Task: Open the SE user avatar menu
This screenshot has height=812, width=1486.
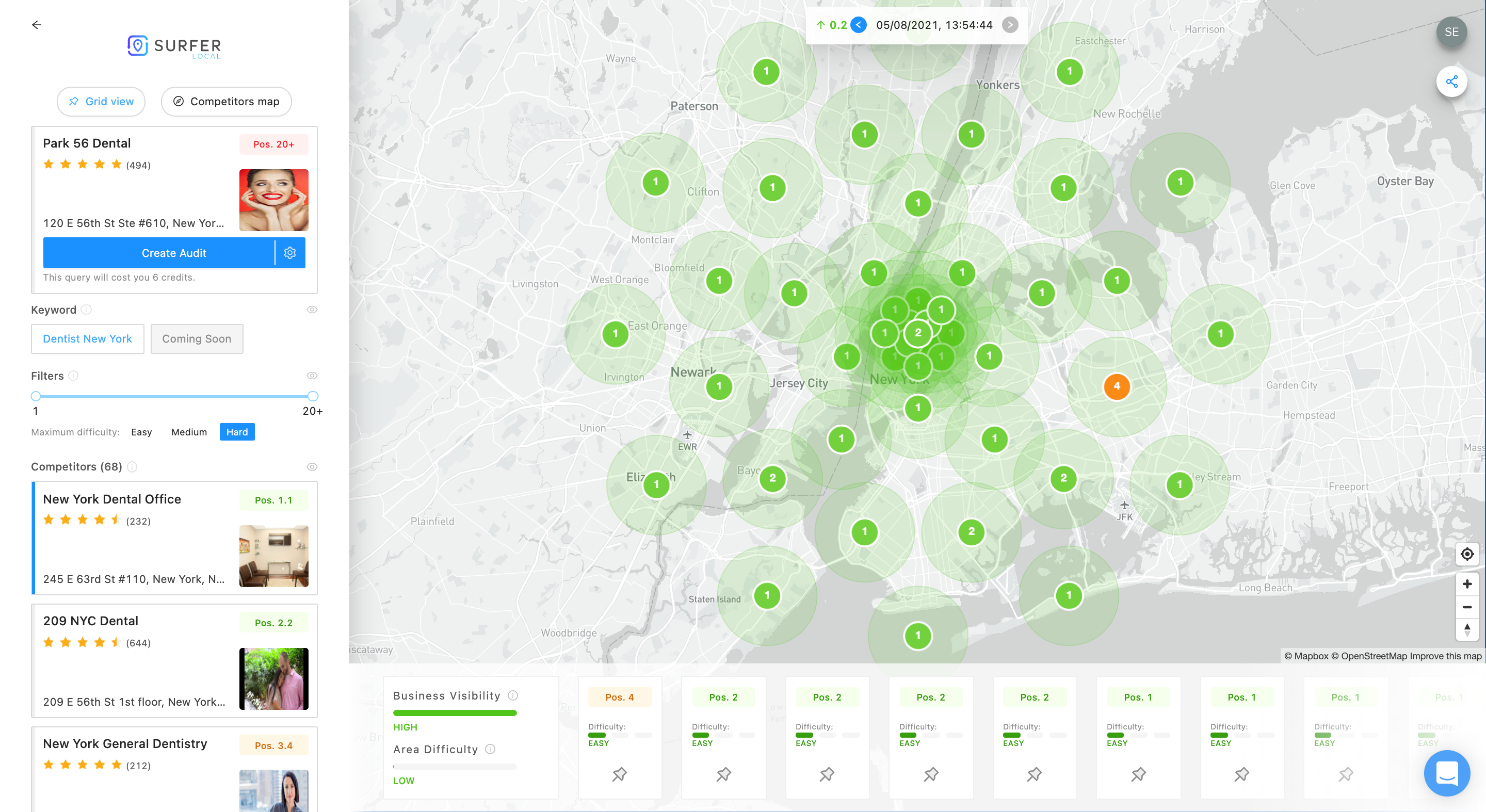Action: coord(1451,33)
